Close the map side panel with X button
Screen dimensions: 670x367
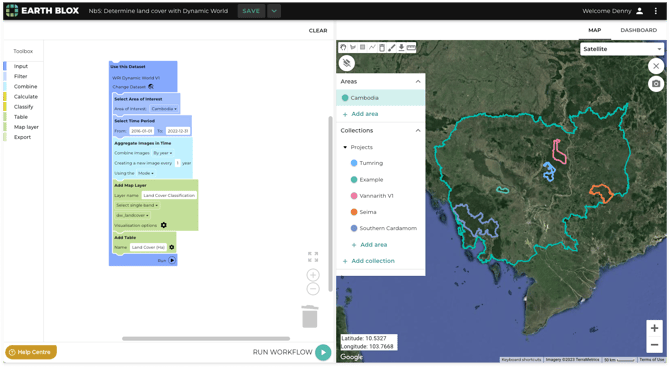(656, 66)
